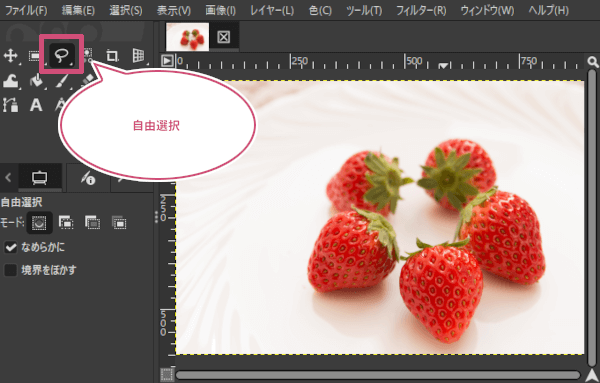Open the ファイル(F) menu
600x383 pixels.
(x=26, y=10)
